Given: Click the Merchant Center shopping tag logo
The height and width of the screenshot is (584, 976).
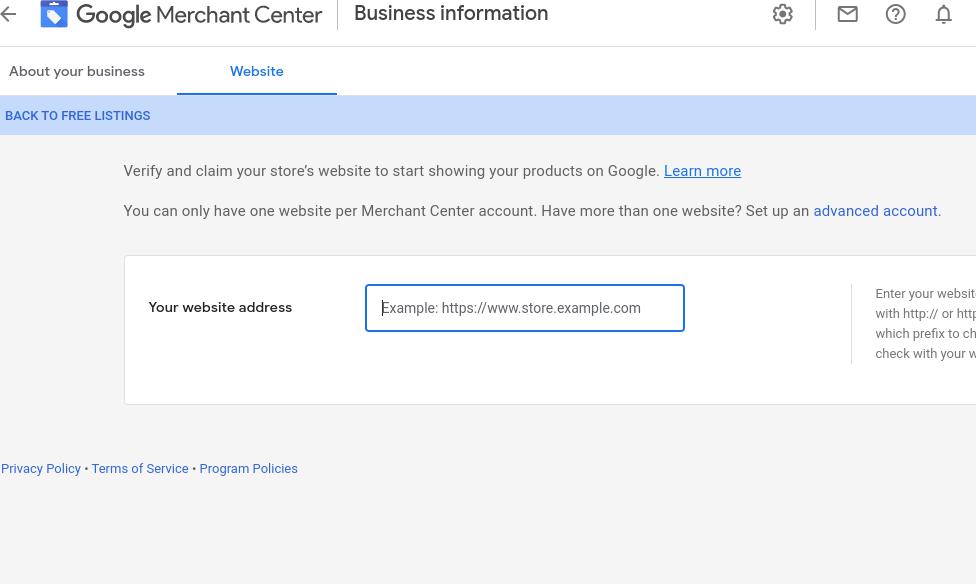Looking at the screenshot, I should pyautogui.click(x=54, y=14).
